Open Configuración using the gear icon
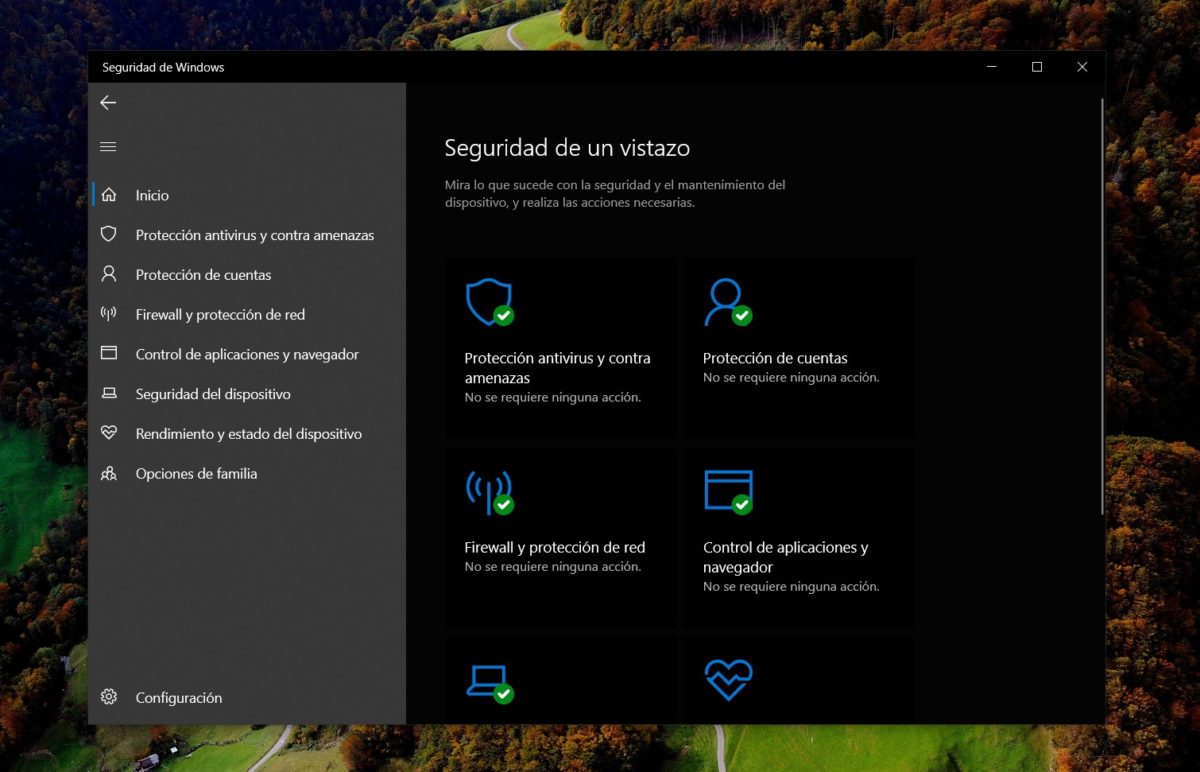The image size is (1200, 772). tap(109, 697)
